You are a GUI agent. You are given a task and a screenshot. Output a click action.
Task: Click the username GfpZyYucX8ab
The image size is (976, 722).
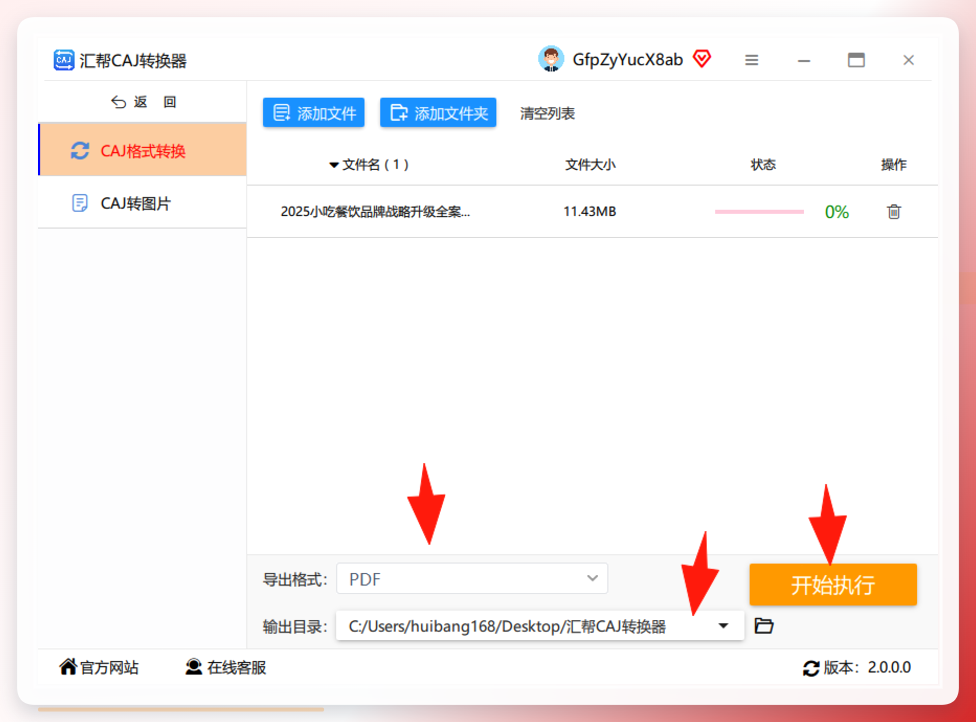[x=627, y=60]
